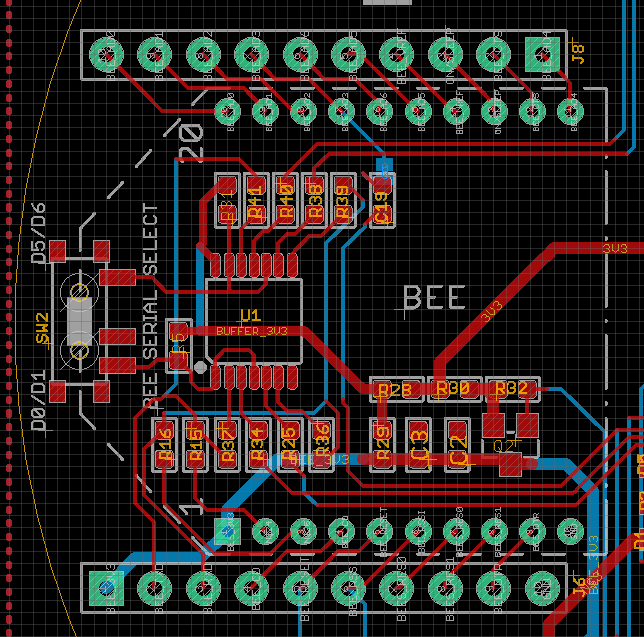This screenshot has height=637, width=644.
Task: Select resistor R40 footprint
Action: click(x=285, y=200)
